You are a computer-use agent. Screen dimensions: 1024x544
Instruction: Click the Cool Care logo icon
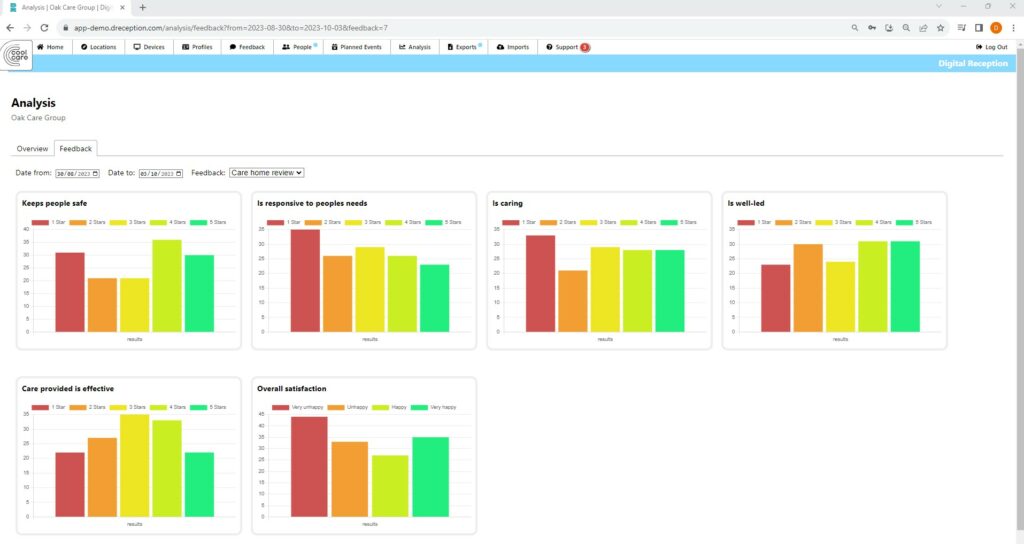click(17, 56)
